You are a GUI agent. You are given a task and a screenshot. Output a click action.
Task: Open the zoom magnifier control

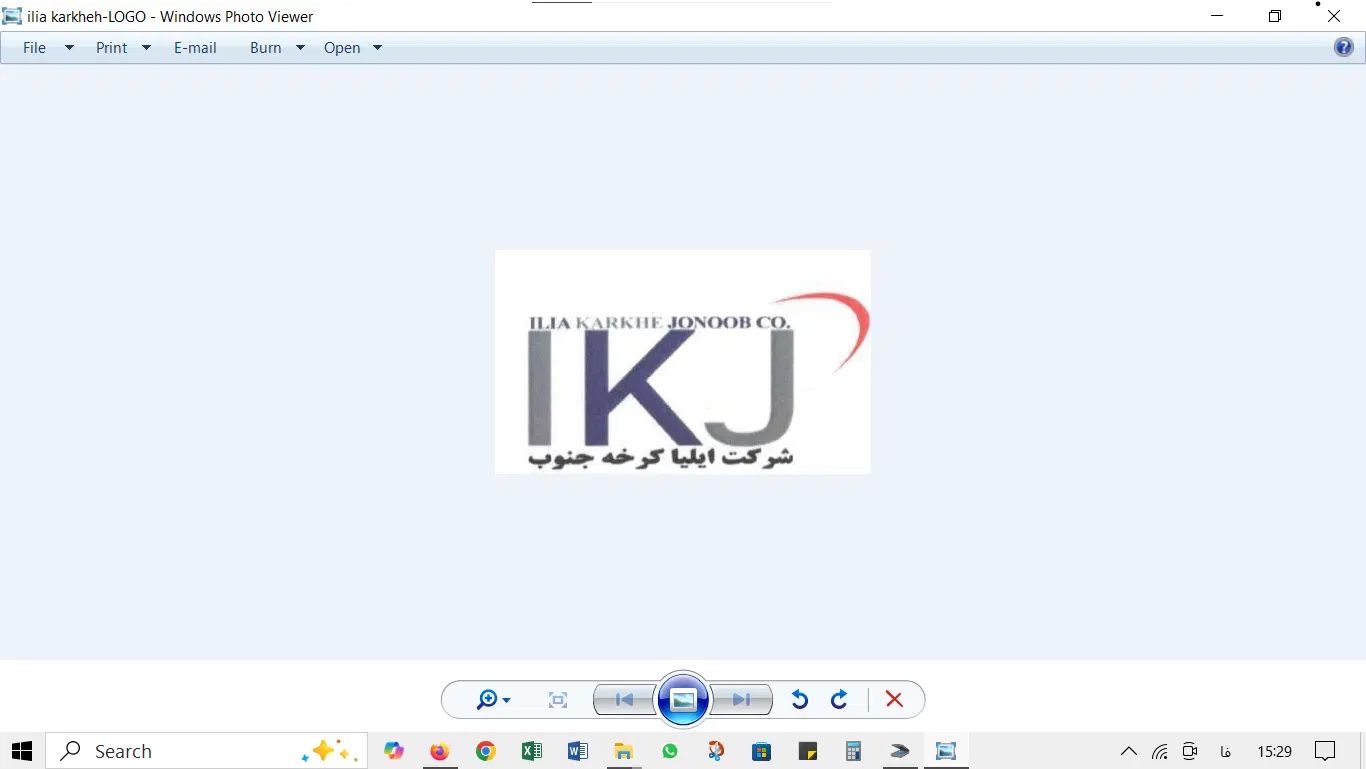click(493, 700)
